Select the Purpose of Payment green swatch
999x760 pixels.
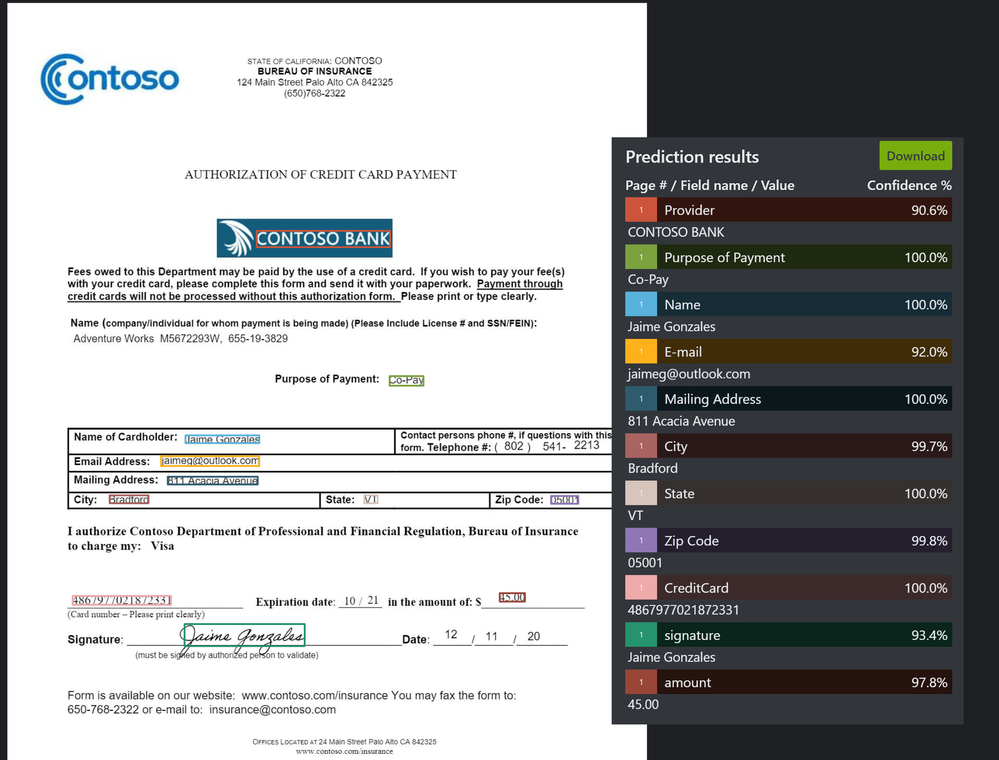point(640,257)
